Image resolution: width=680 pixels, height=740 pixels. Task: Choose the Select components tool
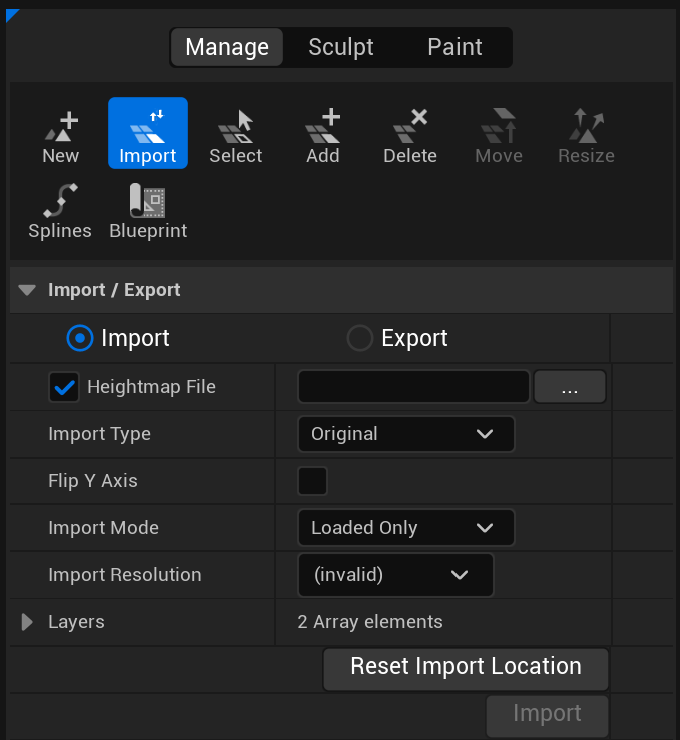click(x=235, y=137)
